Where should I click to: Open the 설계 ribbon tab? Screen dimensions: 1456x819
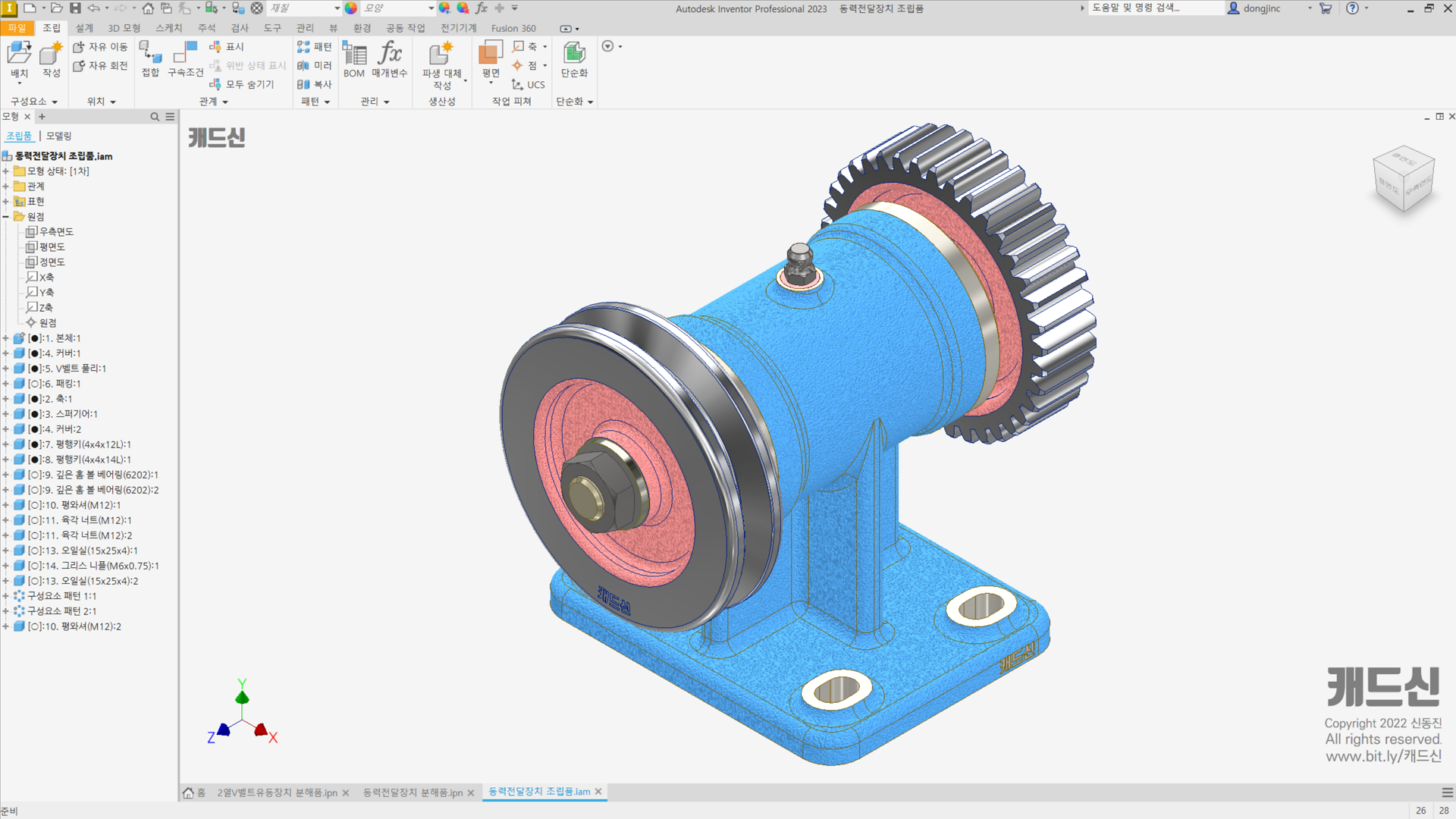(84, 28)
